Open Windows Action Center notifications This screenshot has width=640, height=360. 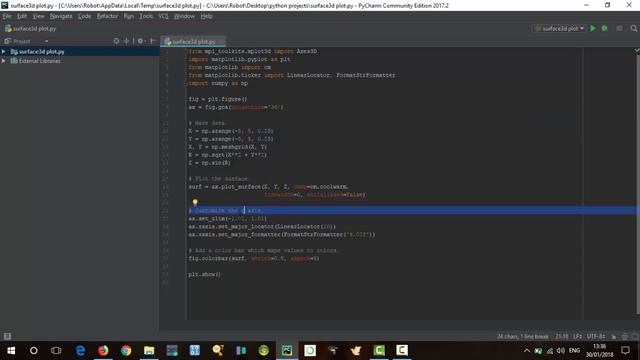tap(625, 350)
